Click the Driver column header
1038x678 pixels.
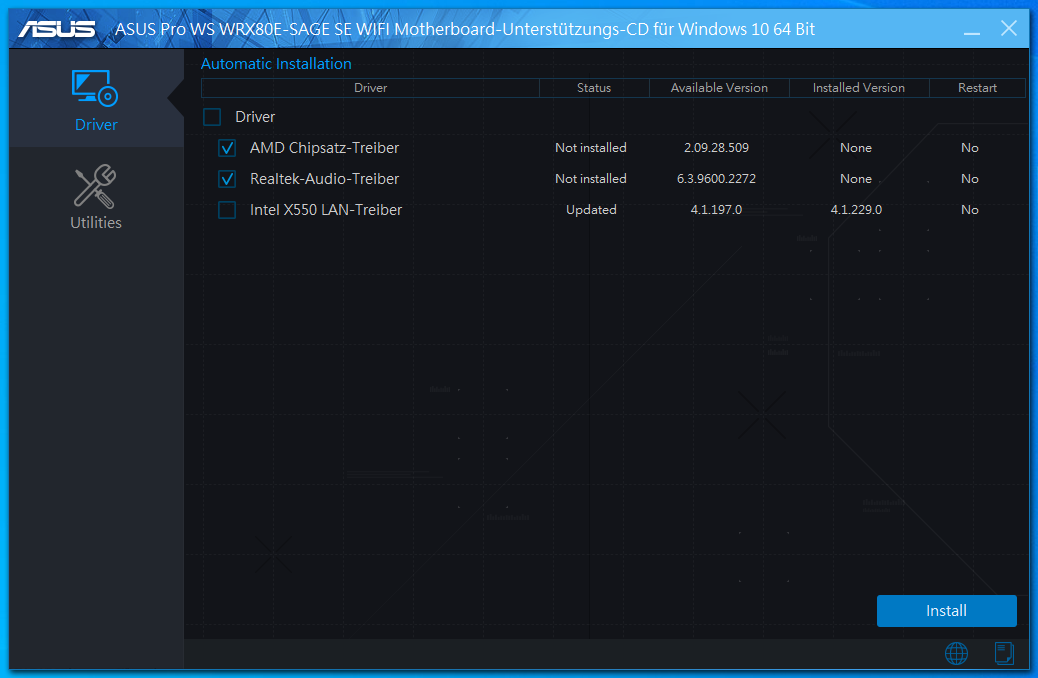(370, 88)
